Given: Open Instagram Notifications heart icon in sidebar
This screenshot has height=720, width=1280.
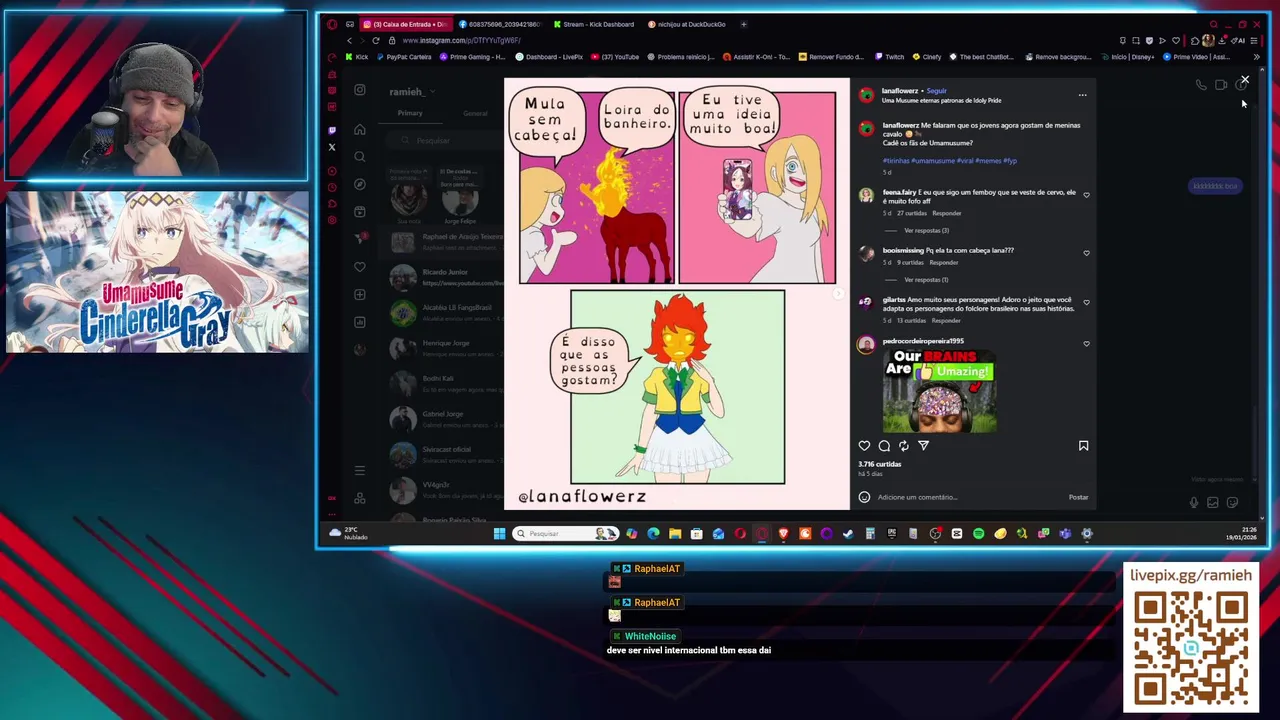Looking at the screenshot, I should coord(360,267).
